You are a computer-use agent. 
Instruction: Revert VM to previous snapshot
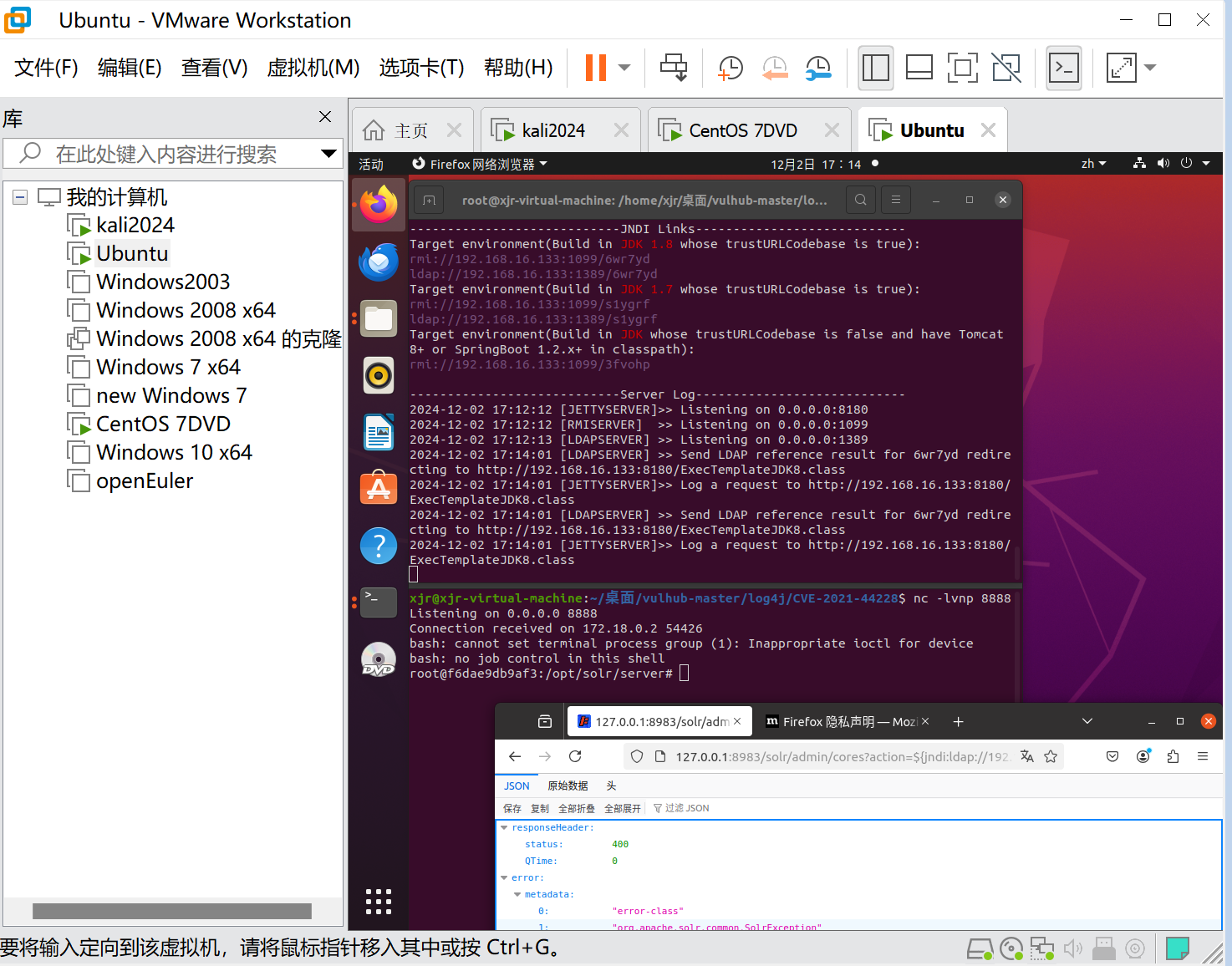775,68
